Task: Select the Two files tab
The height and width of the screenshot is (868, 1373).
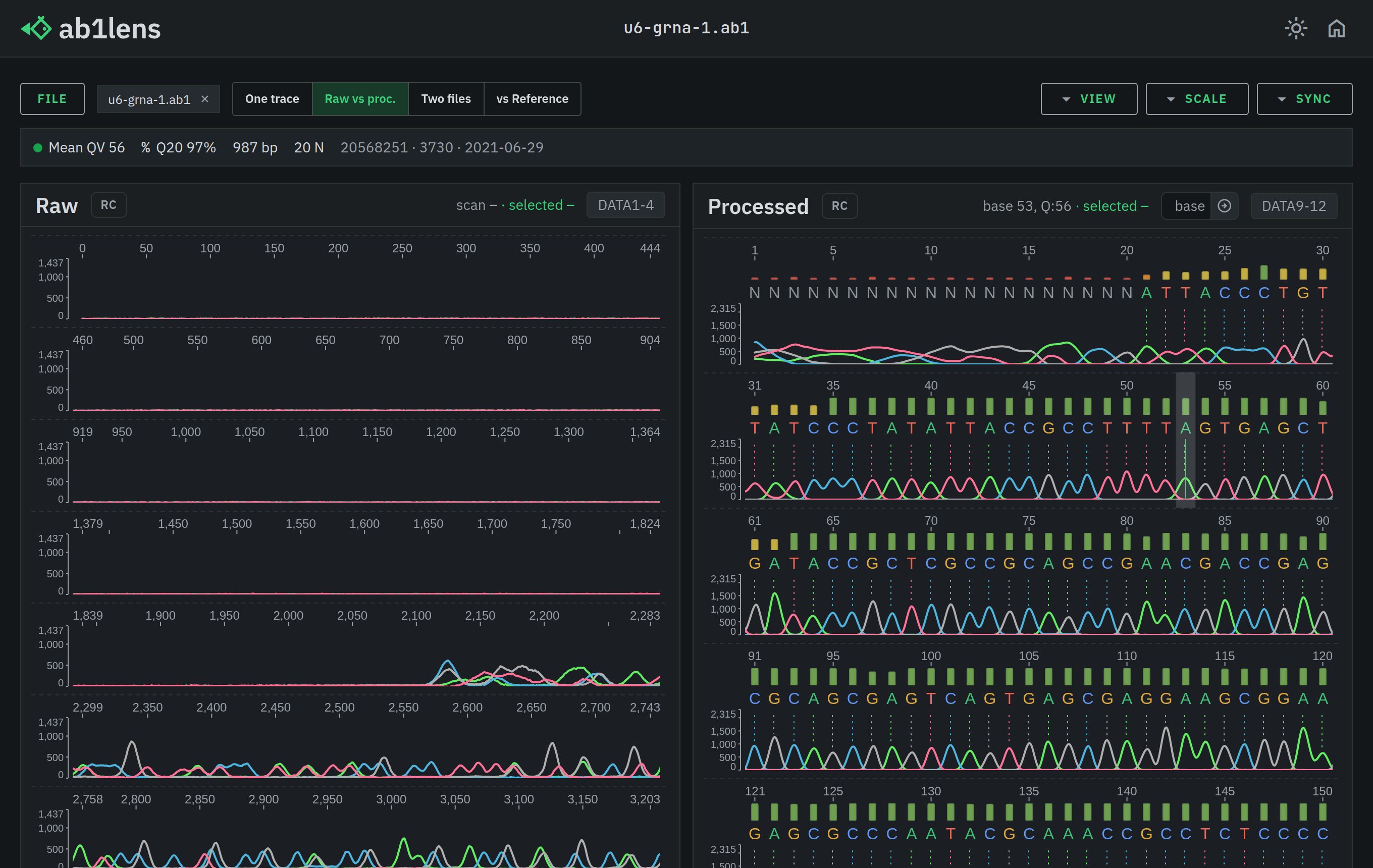Action: point(446,98)
